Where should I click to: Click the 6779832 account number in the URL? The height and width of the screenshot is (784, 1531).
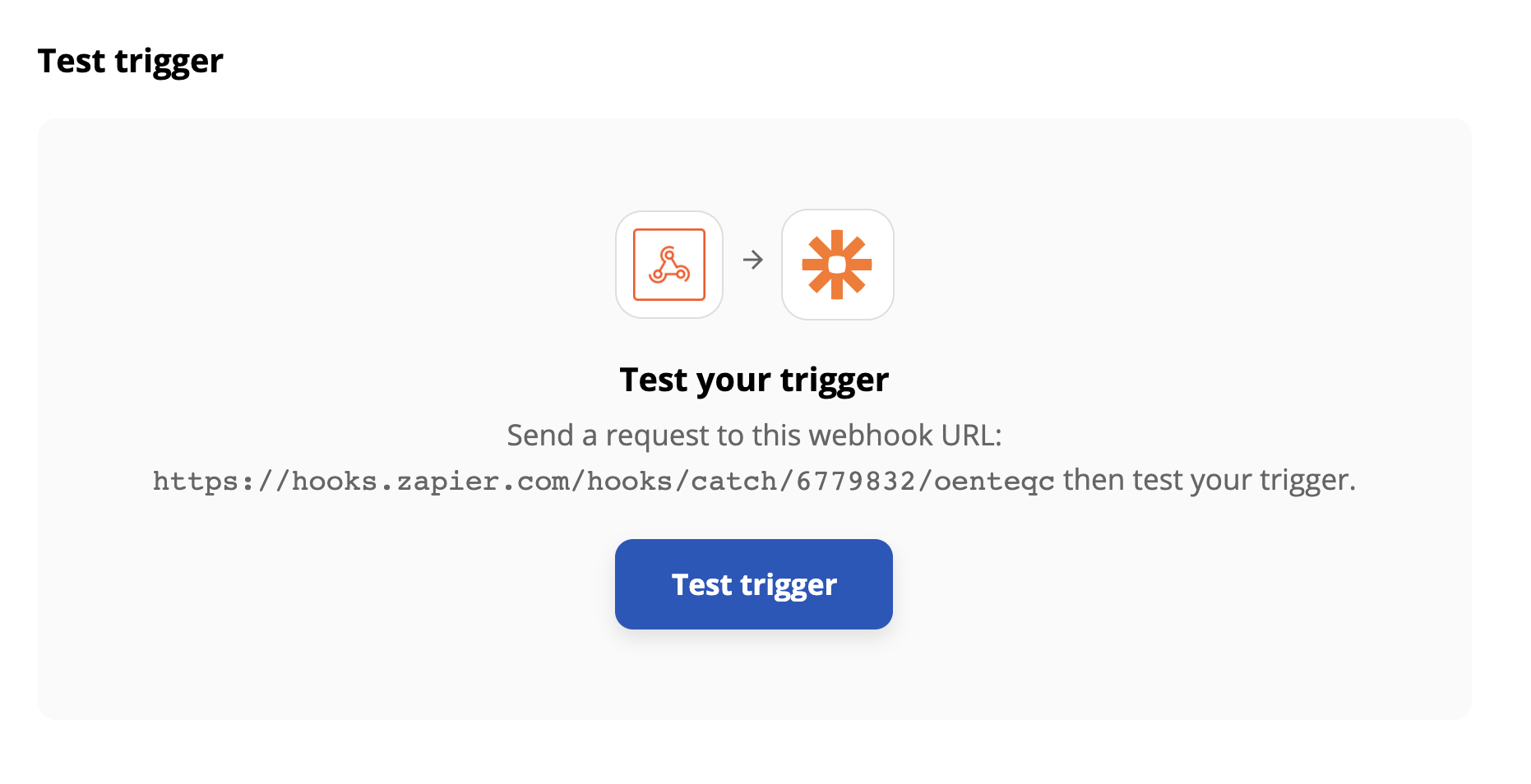pos(855,481)
